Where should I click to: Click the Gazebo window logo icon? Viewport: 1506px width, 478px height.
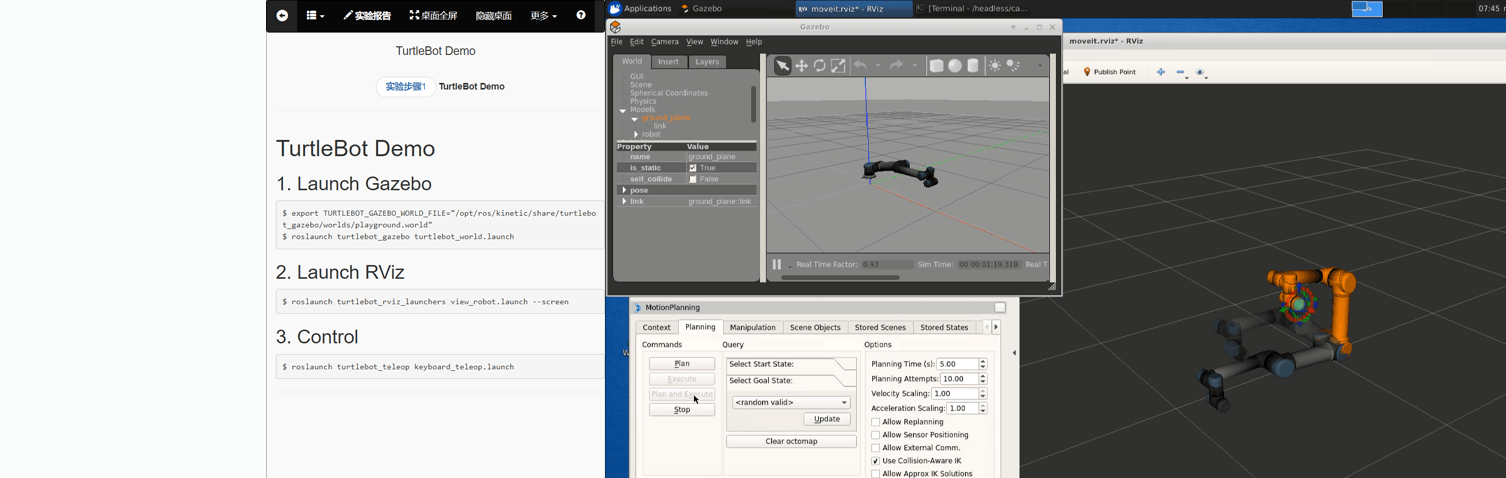point(615,27)
